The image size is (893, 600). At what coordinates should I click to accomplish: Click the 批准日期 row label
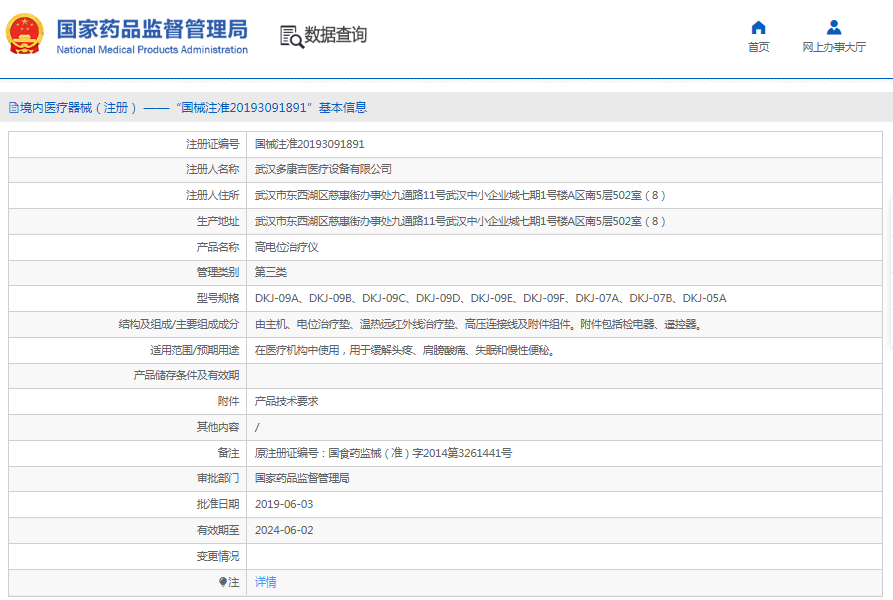pyautogui.click(x=218, y=504)
